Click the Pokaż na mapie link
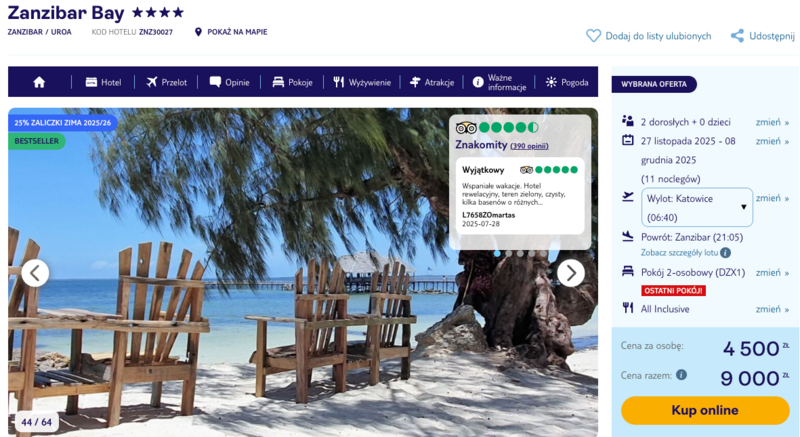 [237, 32]
